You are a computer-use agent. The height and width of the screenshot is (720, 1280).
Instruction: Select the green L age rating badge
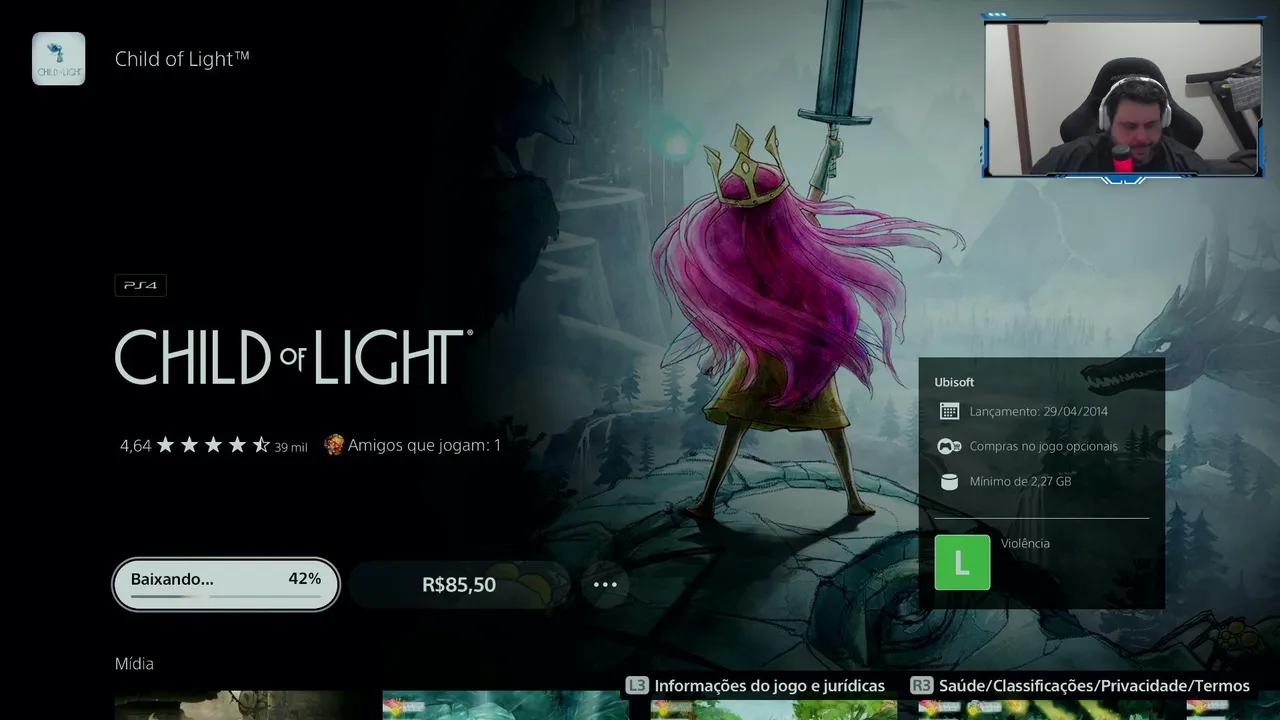pyautogui.click(x=962, y=562)
